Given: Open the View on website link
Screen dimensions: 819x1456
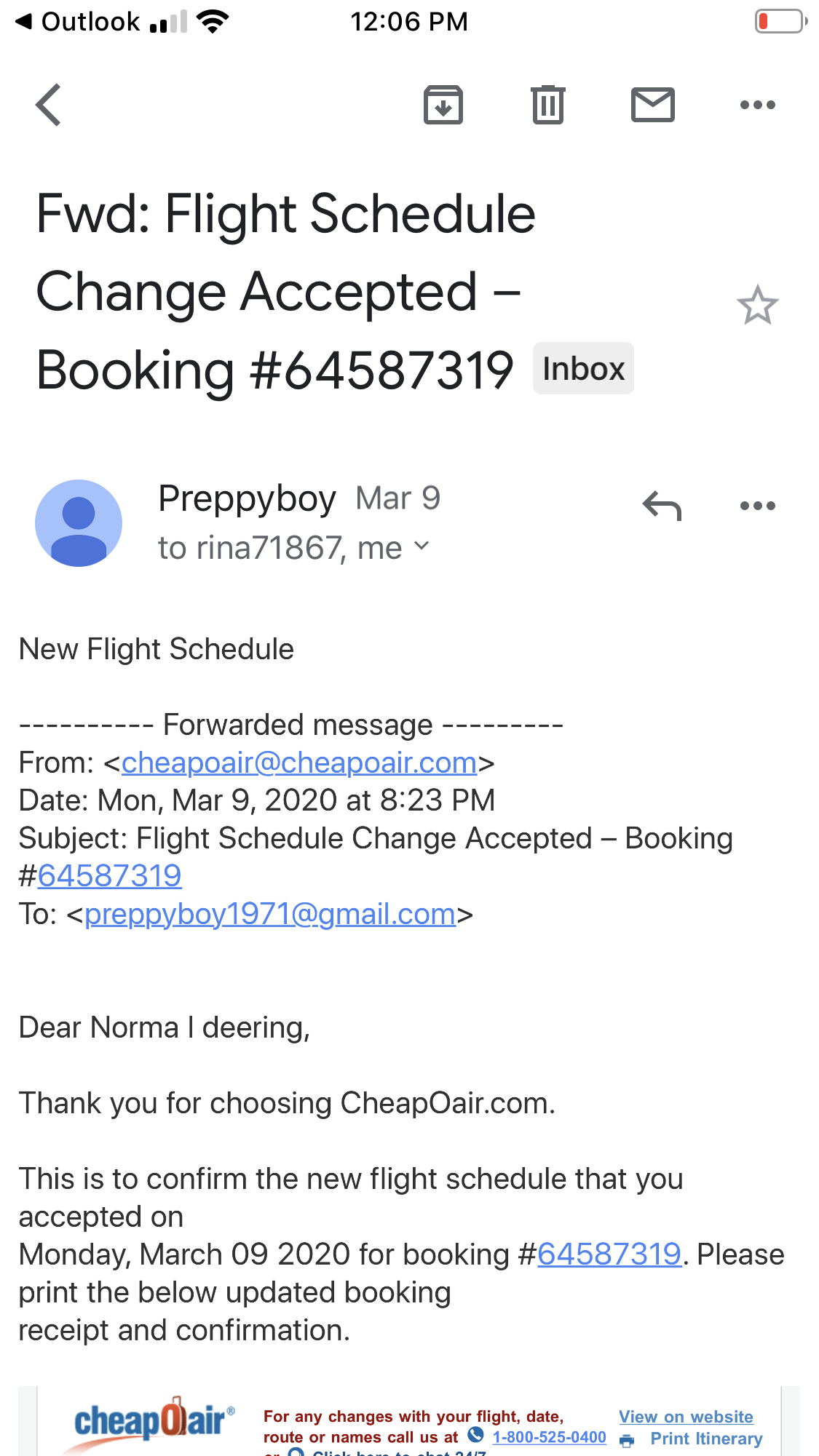Looking at the screenshot, I should (x=686, y=1417).
